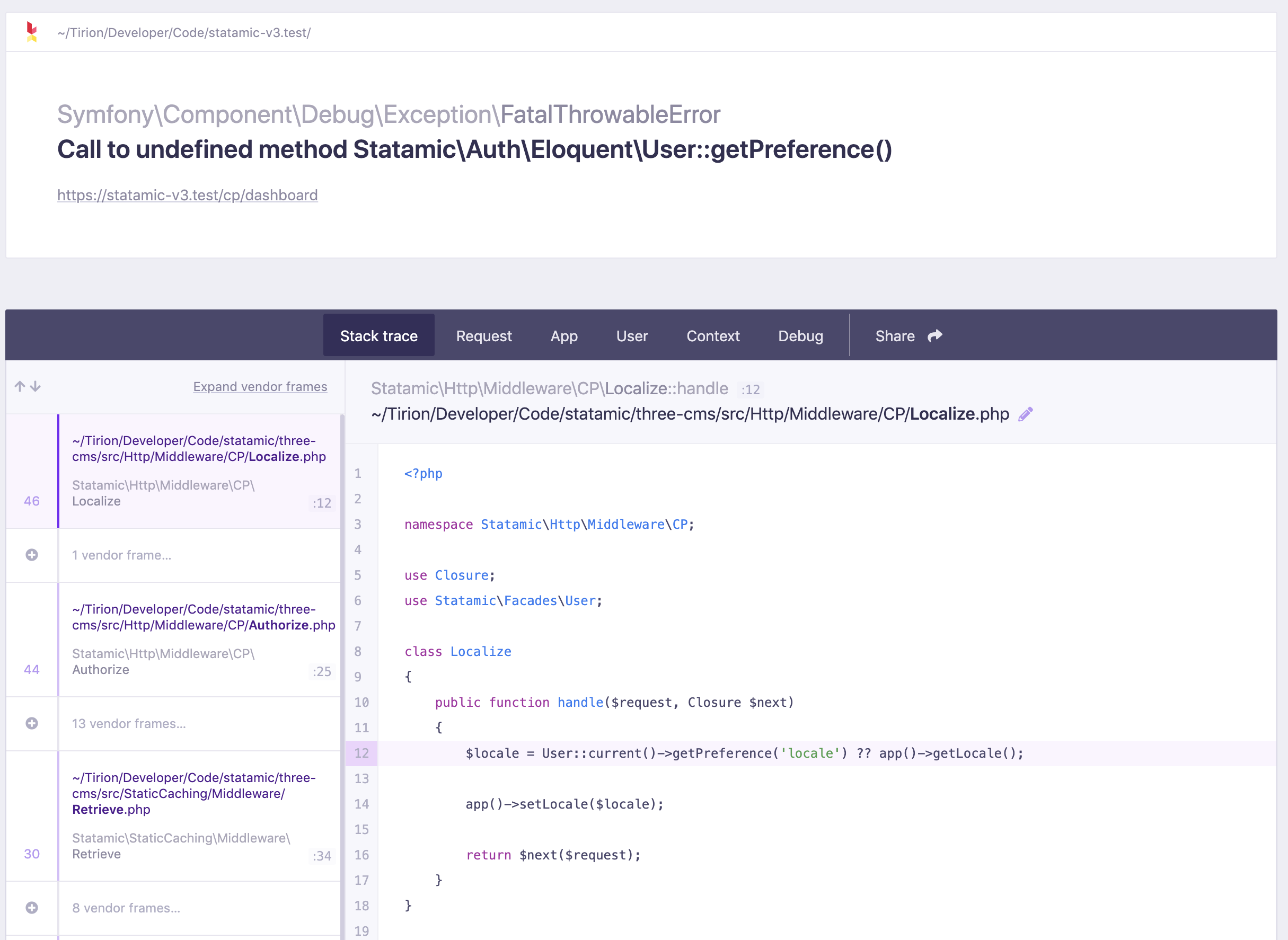Click the plus icon beside '13 vendor frames'
Image resolution: width=1288 pixels, height=940 pixels.
[x=32, y=723]
